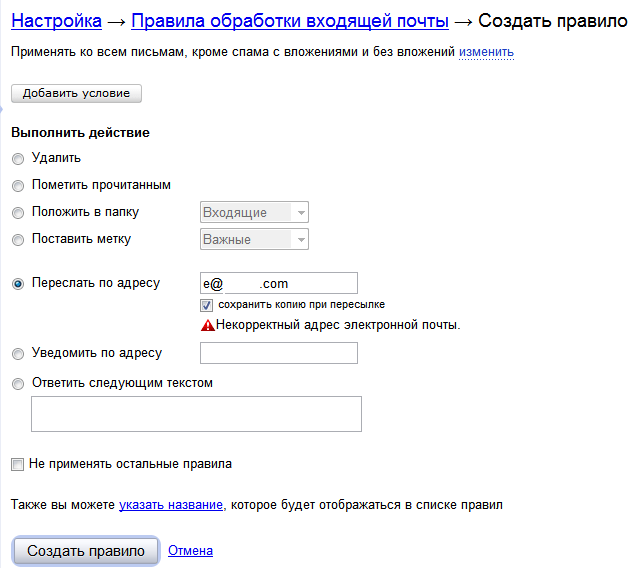Select the Переслать по адресу radio option
Image resolution: width=638 pixels, height=568 pixels.
(x=18, y=284)
